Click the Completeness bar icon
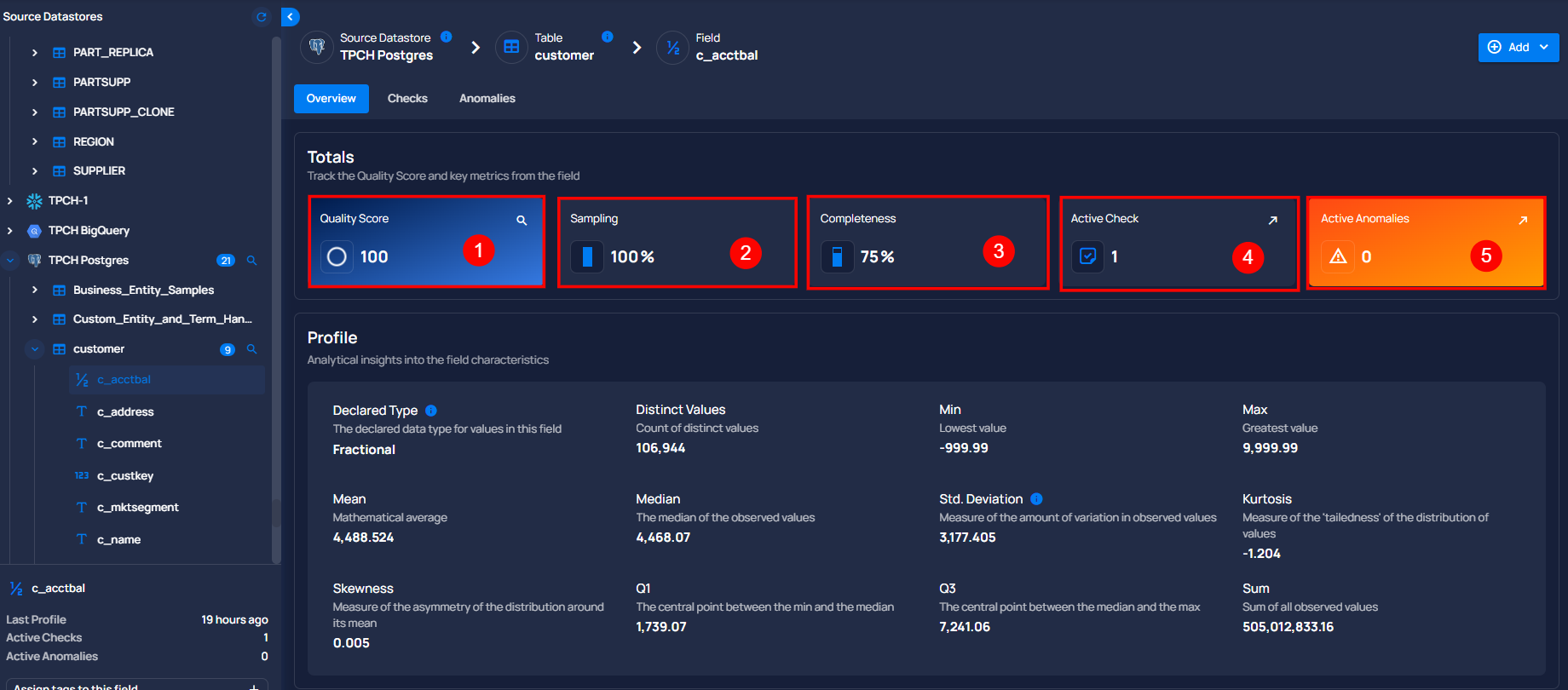Screen dimensions: 1568x690 837,256
